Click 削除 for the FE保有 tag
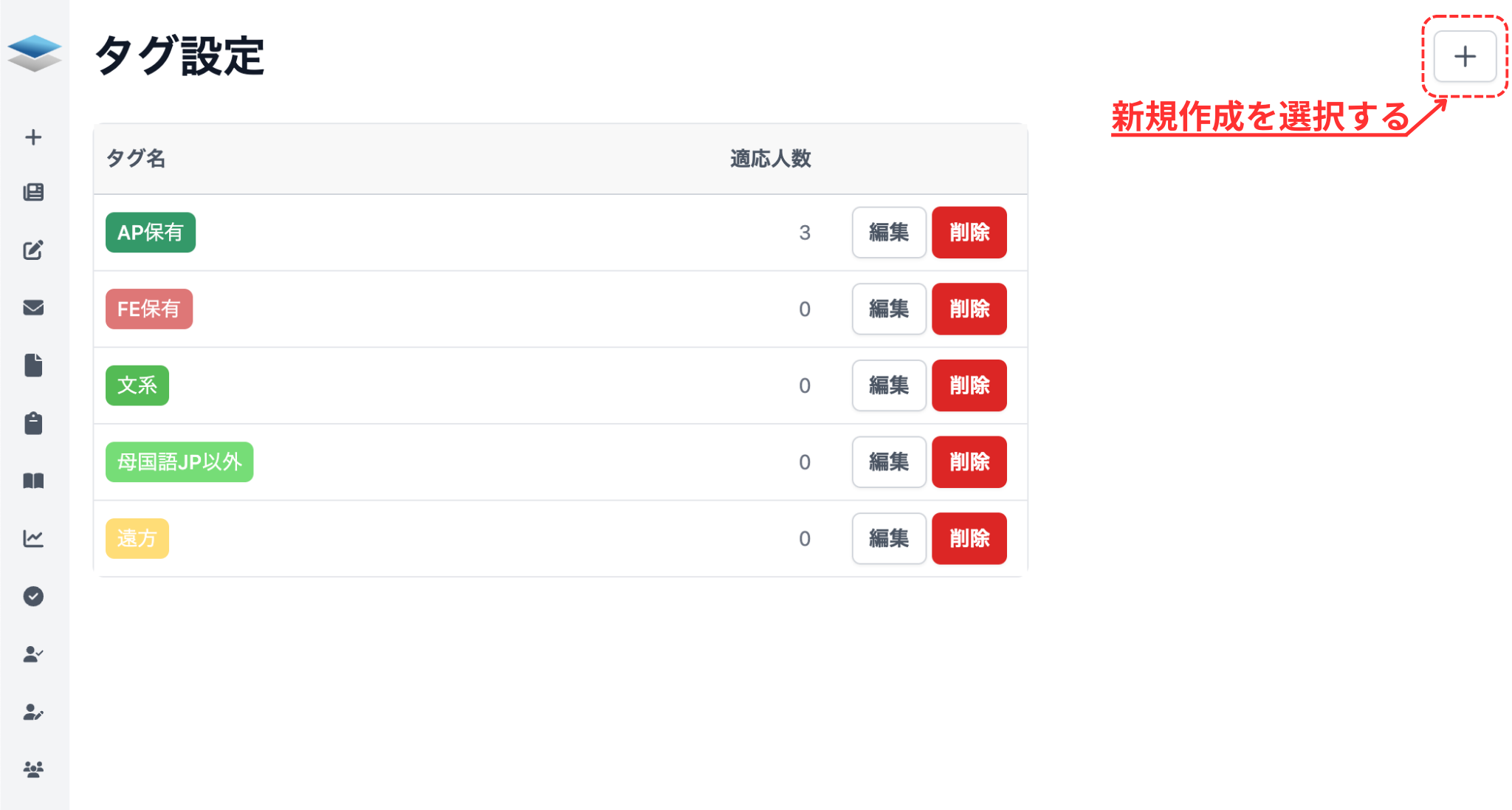Viewport: 1512px width, 810px height. [969, 309]
